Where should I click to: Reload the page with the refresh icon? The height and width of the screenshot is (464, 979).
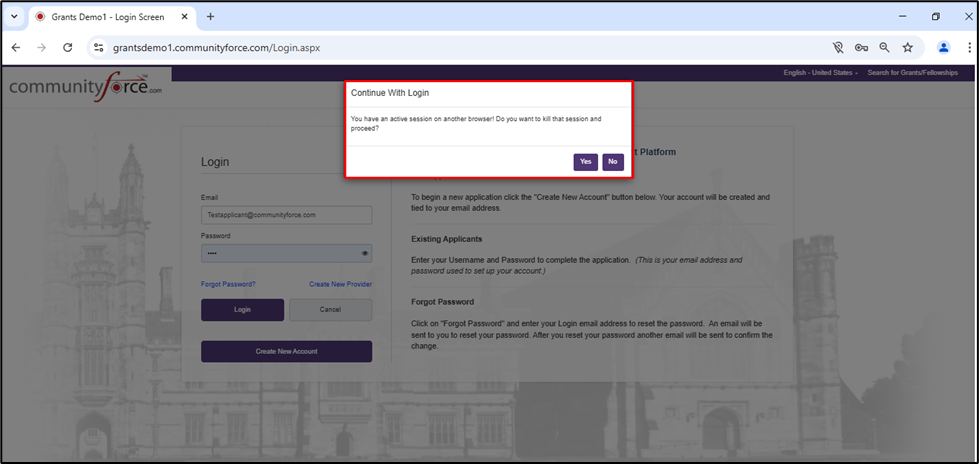[68, 47]
